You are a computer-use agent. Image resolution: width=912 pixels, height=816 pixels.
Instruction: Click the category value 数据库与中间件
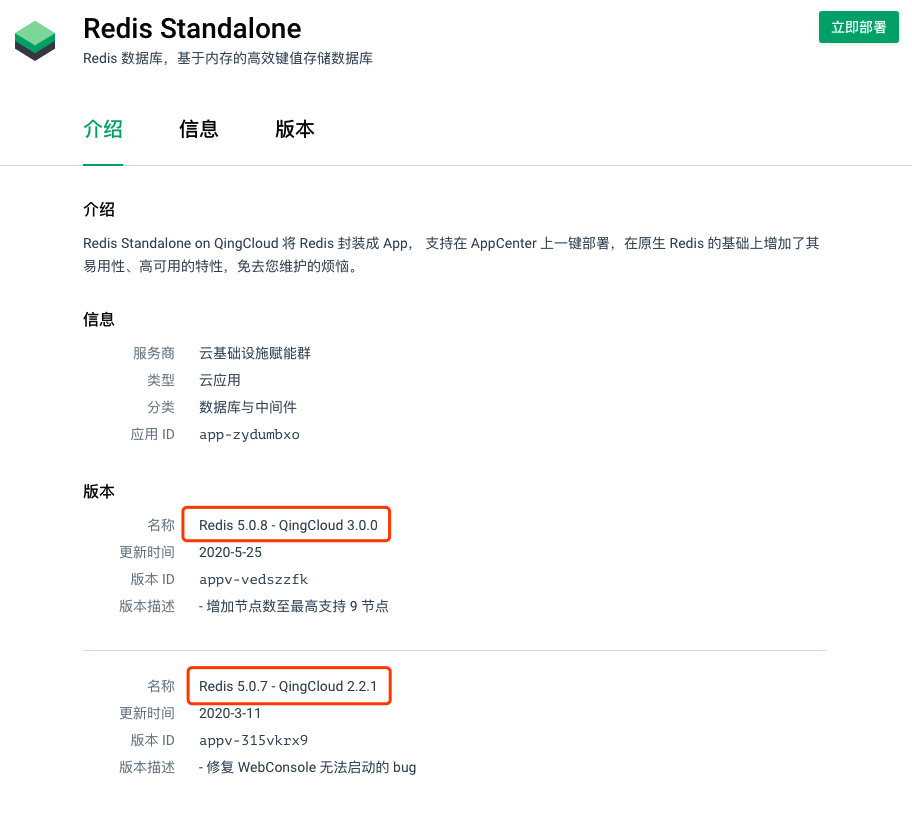[x=248, y=407]
